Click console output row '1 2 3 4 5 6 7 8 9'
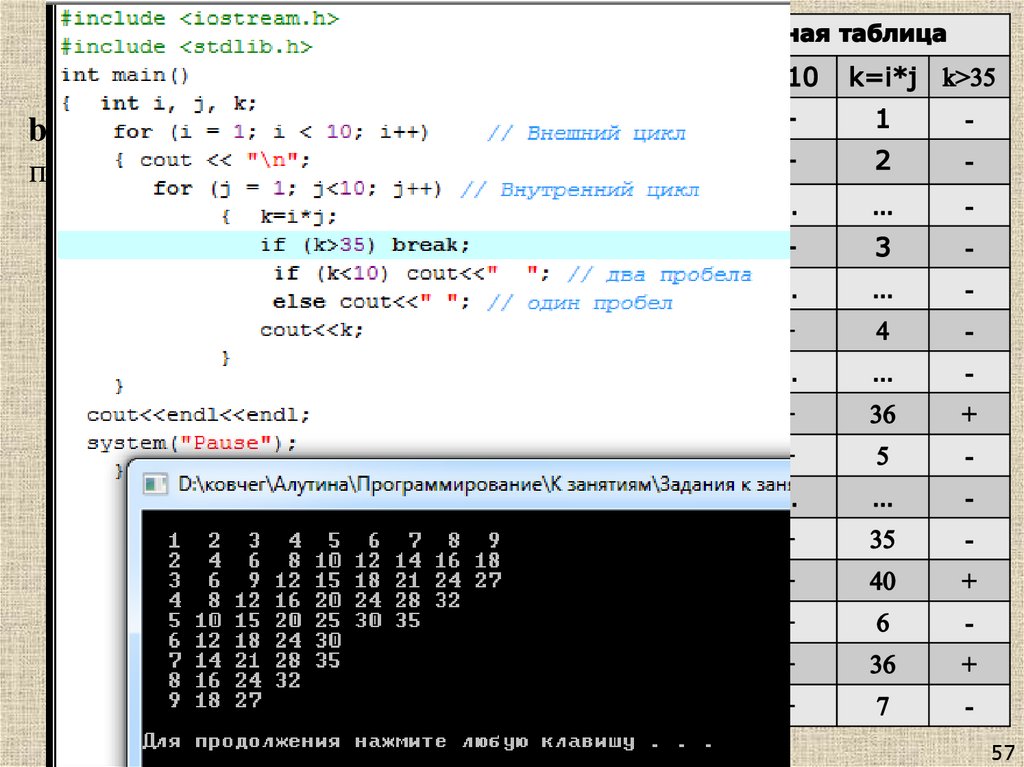 click(334, 540)
